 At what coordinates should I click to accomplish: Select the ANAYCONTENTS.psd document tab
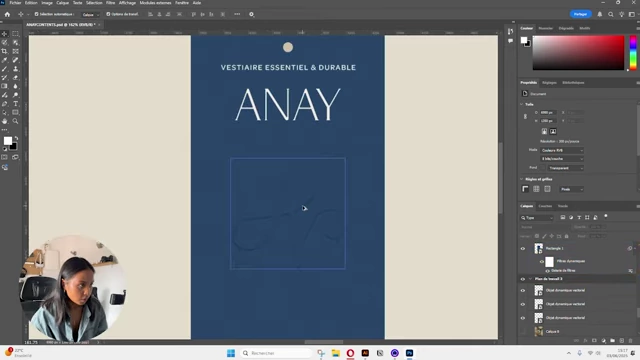[61, 25]
